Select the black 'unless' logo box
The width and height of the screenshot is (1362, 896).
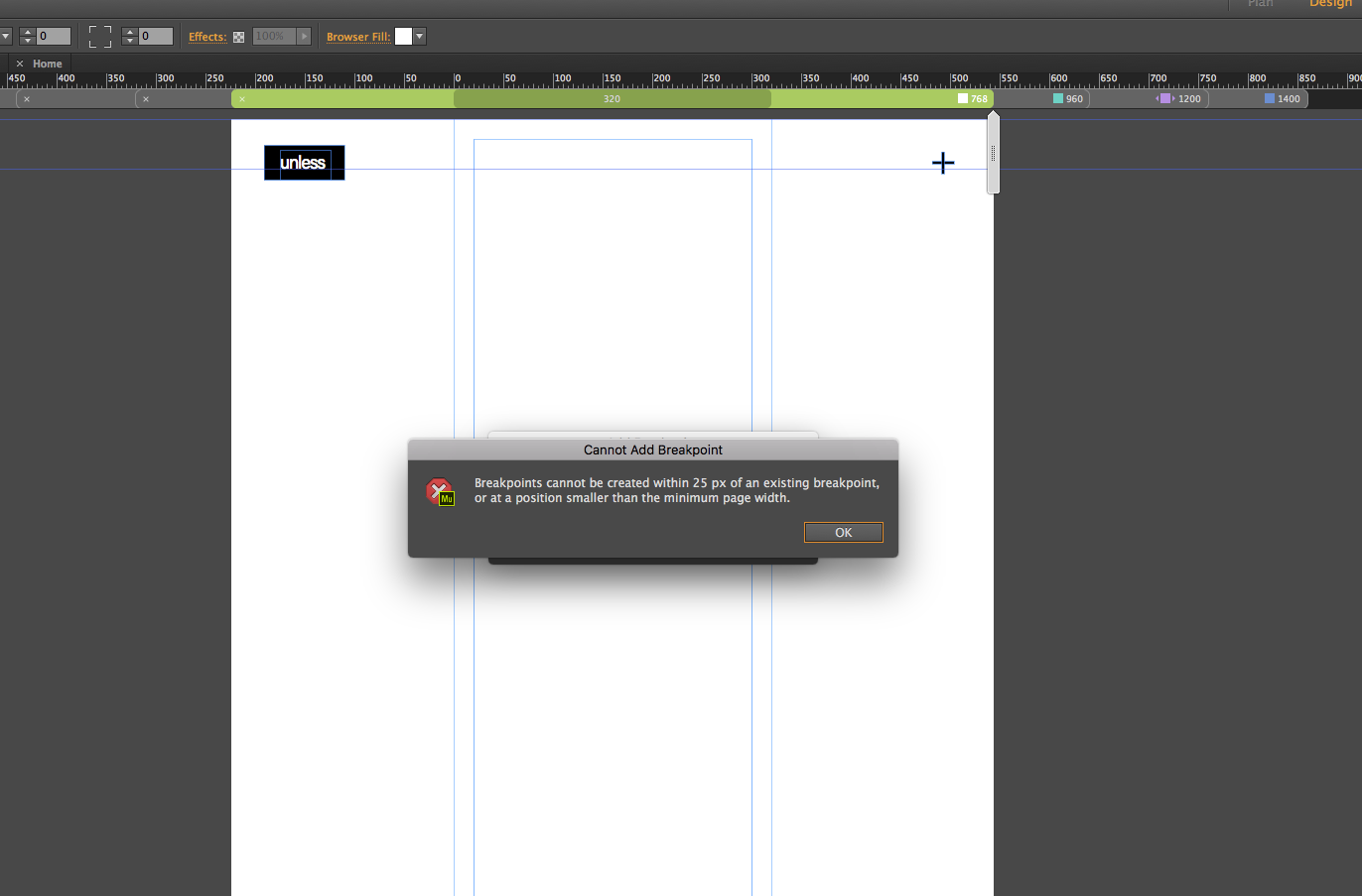coord(304,163)
